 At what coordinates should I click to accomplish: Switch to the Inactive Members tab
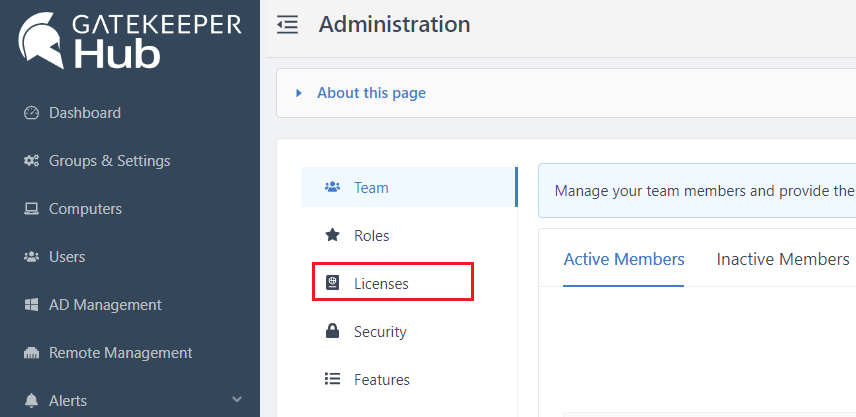click(x=782, y=259)
